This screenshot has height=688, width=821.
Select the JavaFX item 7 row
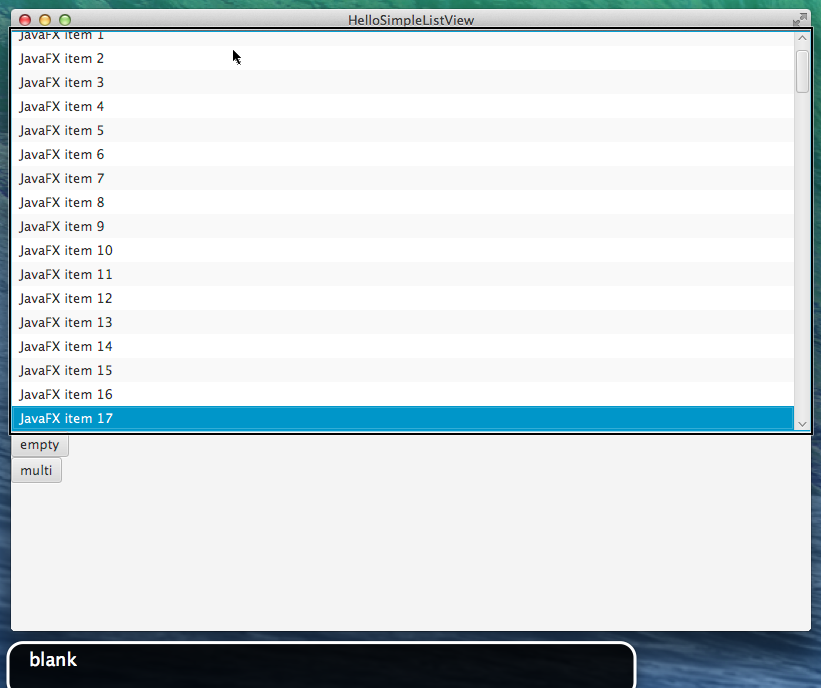coord(62,178)
